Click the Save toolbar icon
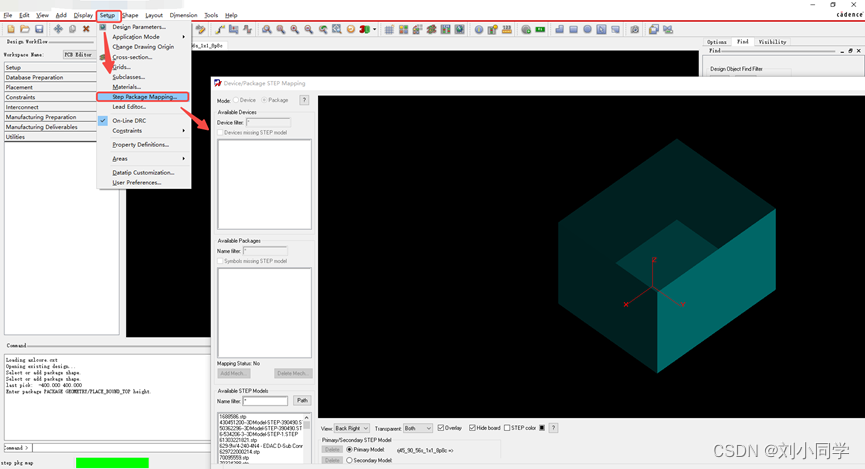 (39, 29)
